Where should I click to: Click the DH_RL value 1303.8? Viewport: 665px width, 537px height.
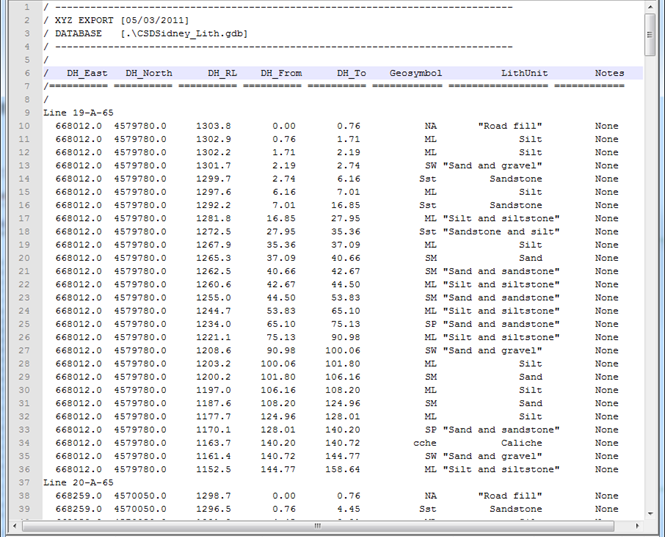[x=213, y=126]
